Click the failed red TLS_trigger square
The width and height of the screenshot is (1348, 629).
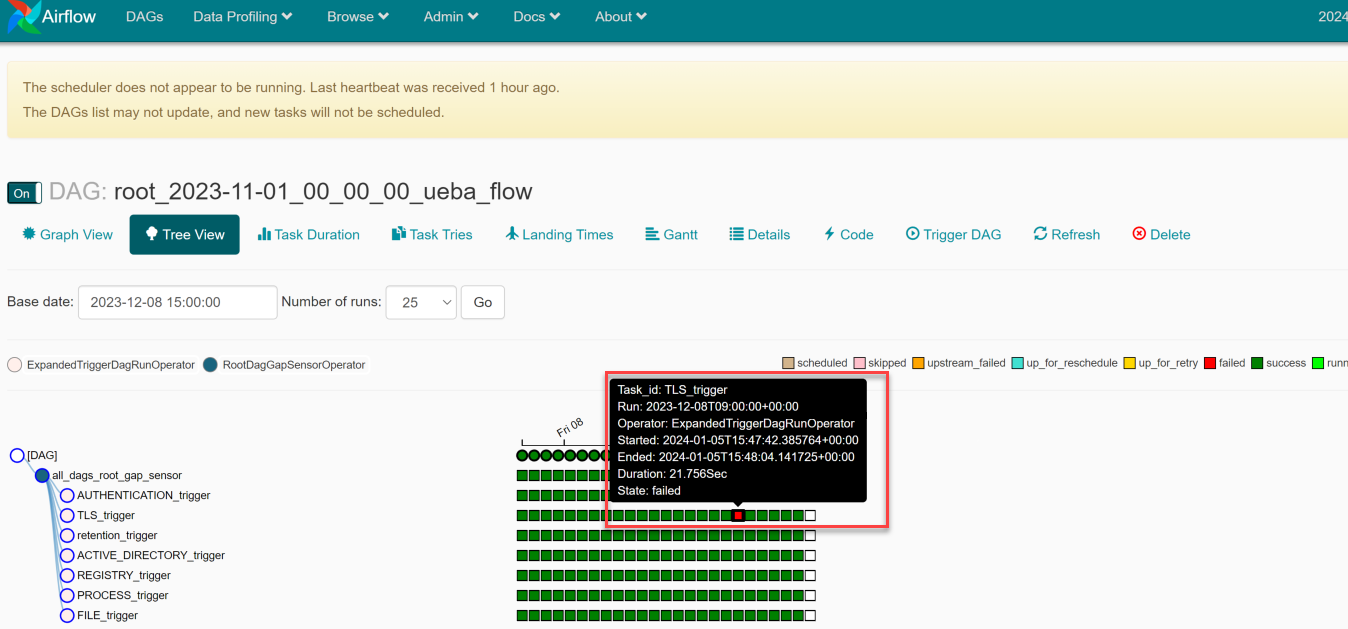[738, 515]
